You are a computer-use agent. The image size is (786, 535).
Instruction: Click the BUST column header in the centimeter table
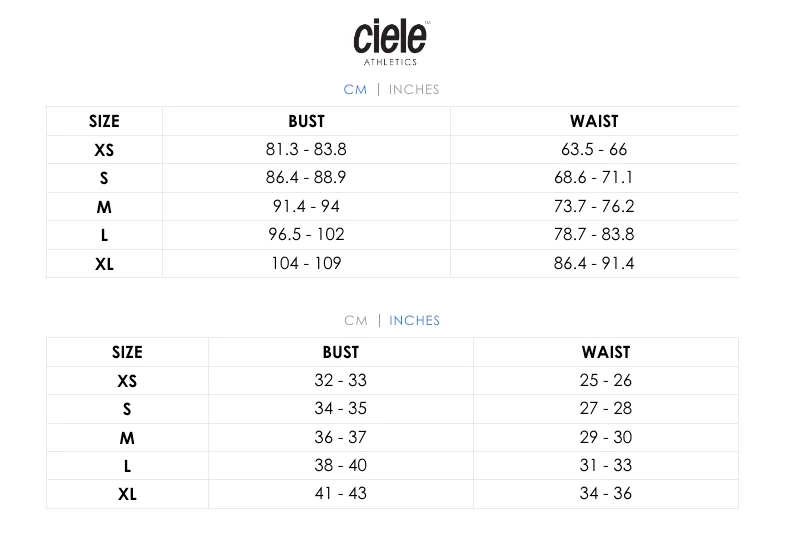tap(306, 121)
